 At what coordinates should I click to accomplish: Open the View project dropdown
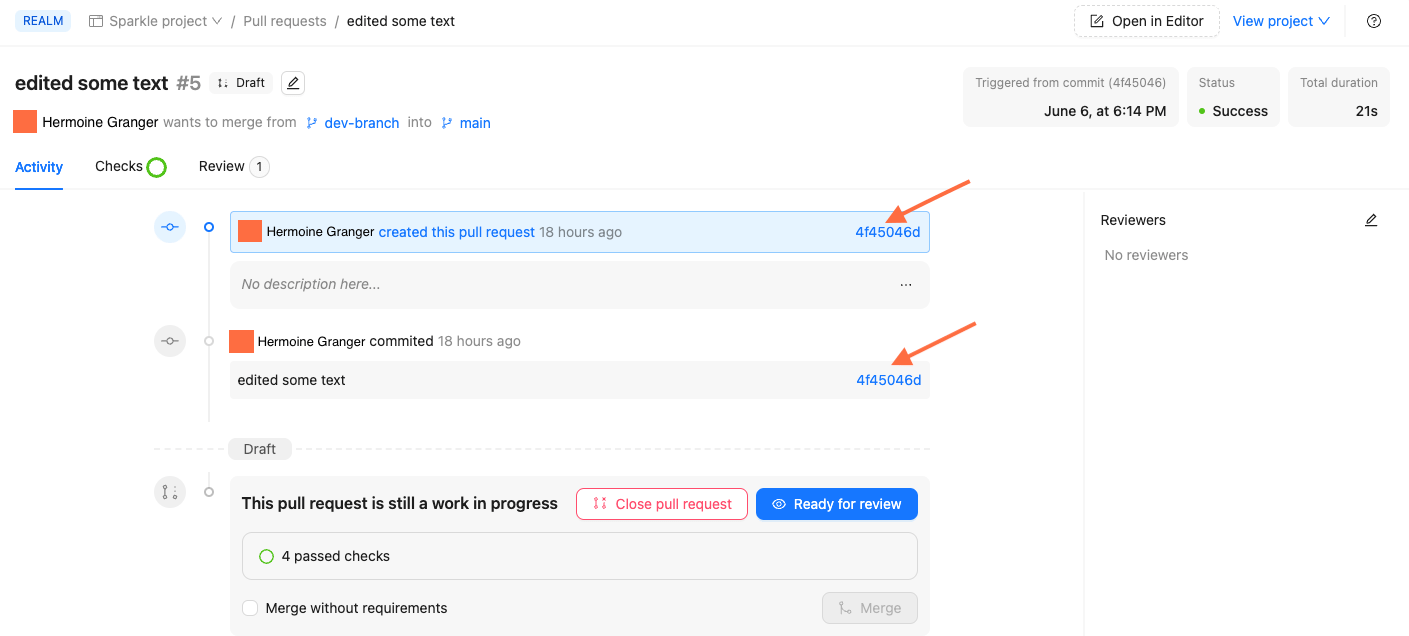[x=1281, y=21]
